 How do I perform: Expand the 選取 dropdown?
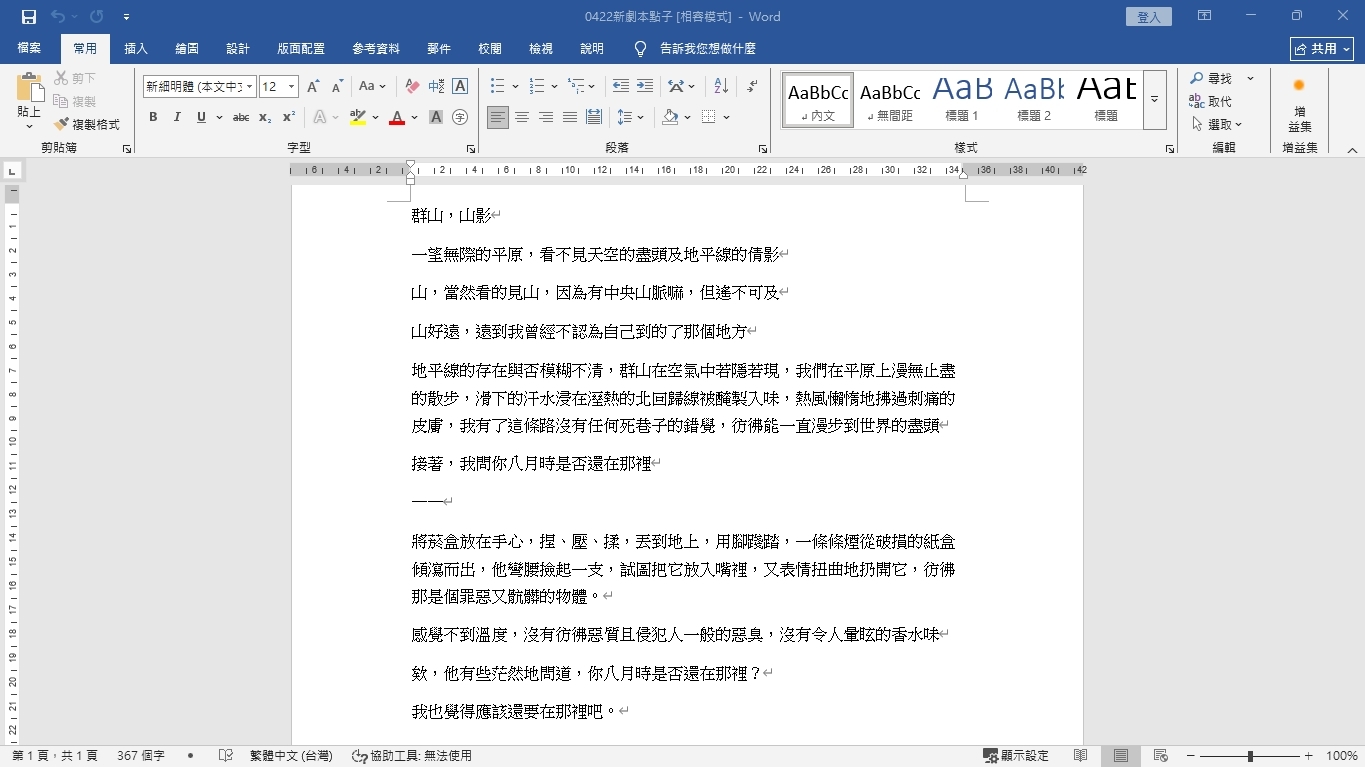point(1238,125)
